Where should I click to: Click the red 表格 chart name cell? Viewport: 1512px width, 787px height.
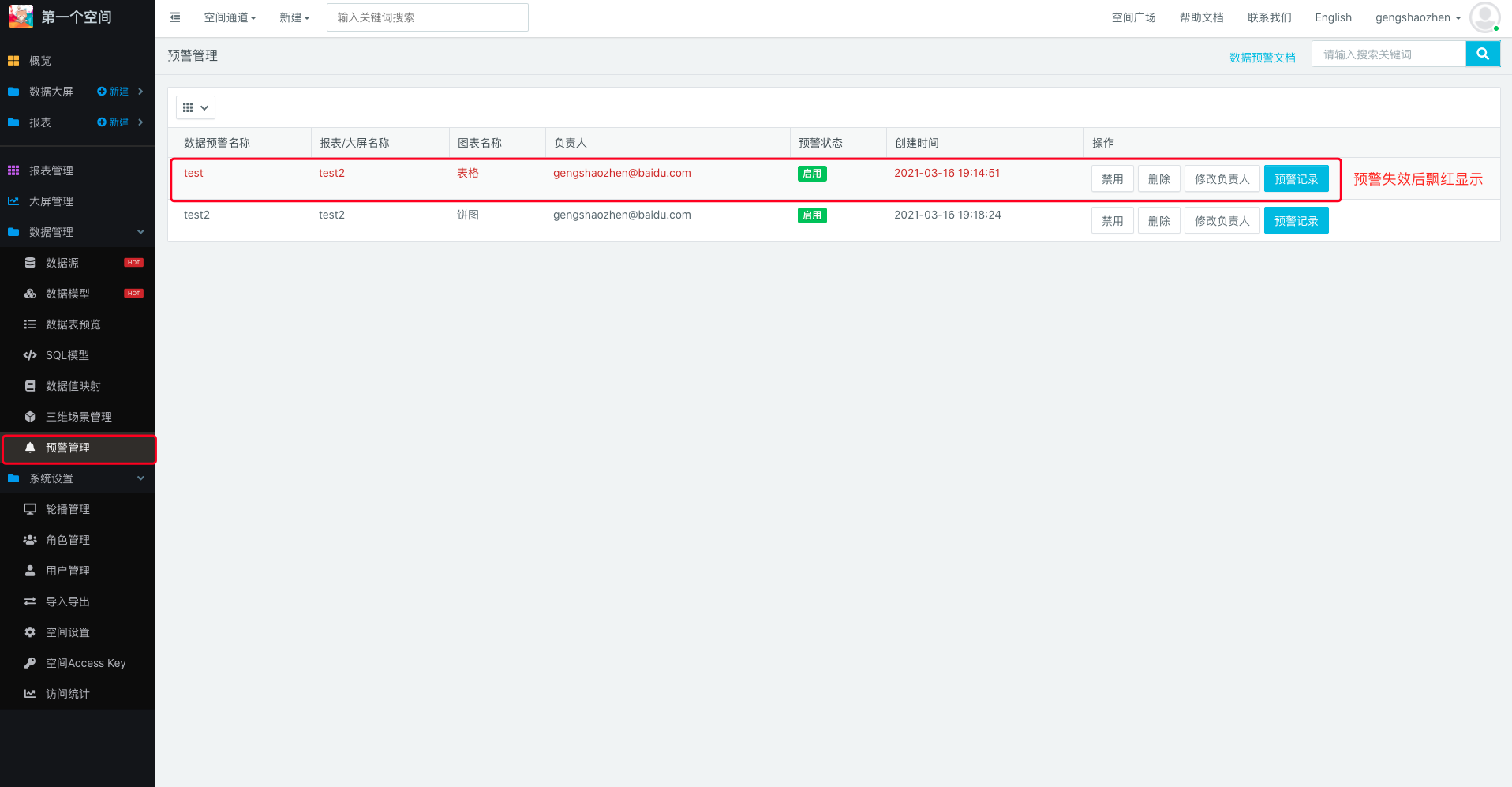pyautogui.click(x=468, y=173)
